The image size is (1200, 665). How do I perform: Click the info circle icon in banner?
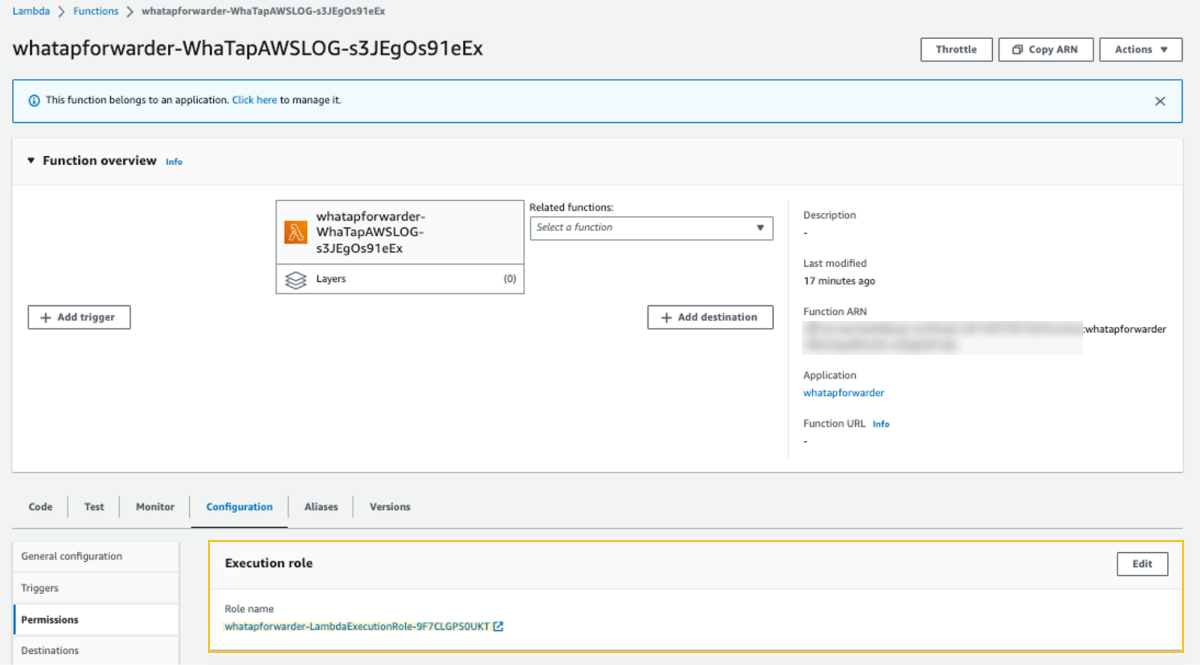(35, 101)
